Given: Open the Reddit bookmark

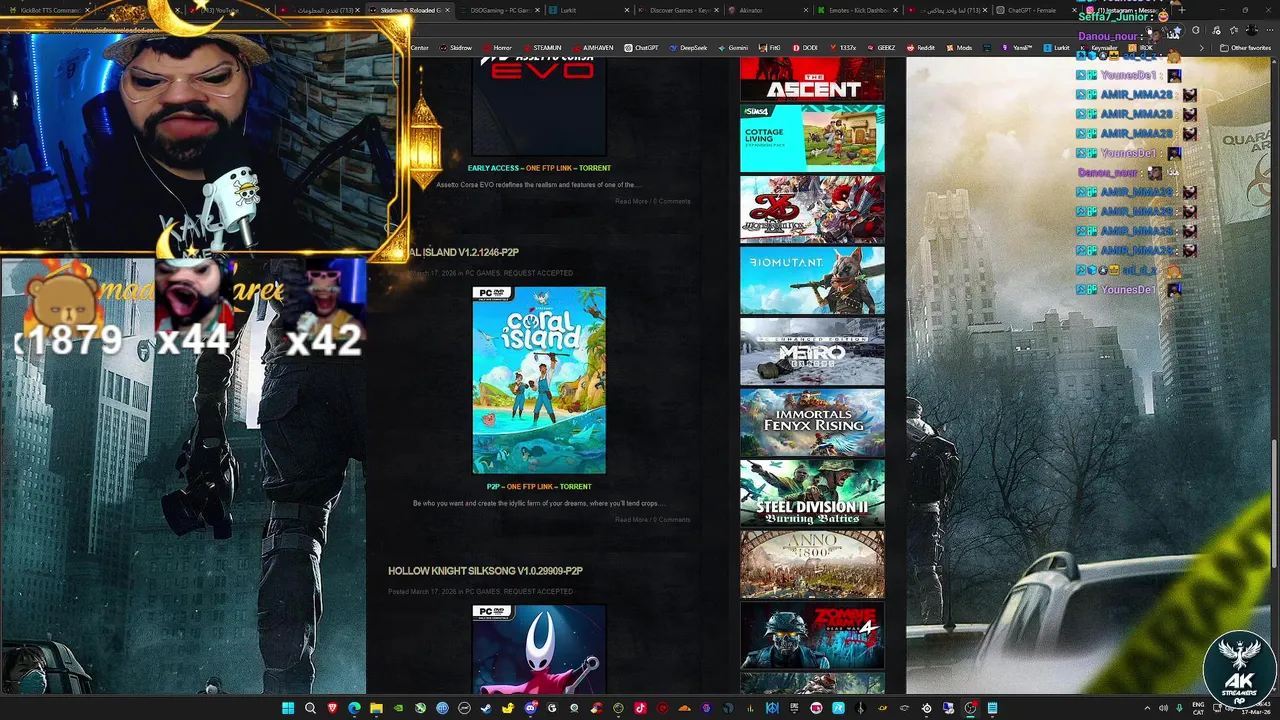Looking at the screenshot, I should pyautogui.click(x=921, y=48).
